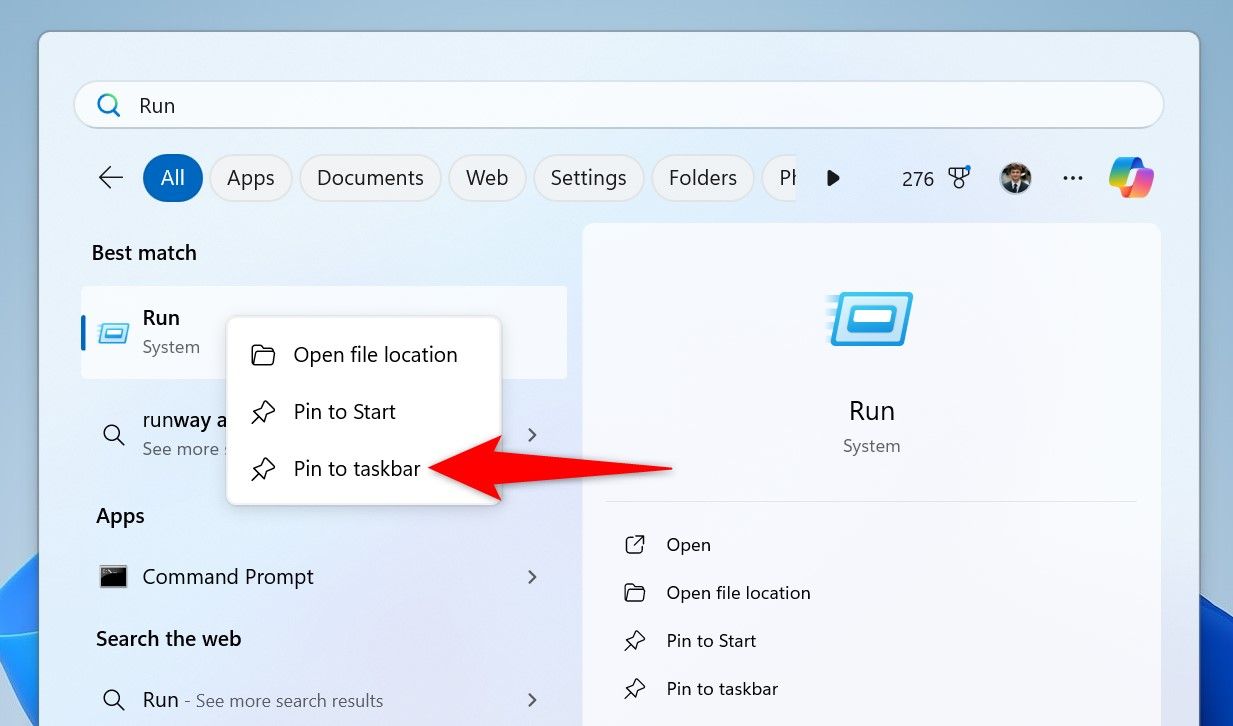Click Open in the Run preview pane

click(688, 545)
